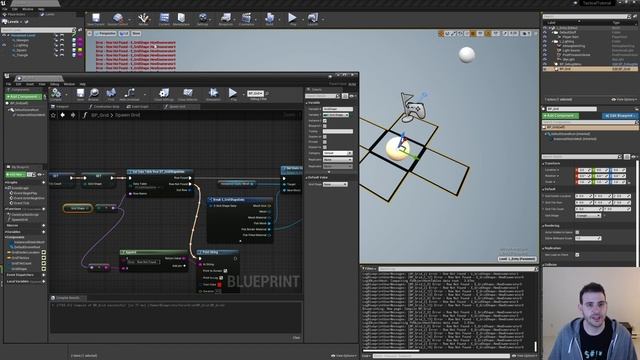Click the Variable Name input field
Viewport: 640px width, 360px height.
pos(338,109)
